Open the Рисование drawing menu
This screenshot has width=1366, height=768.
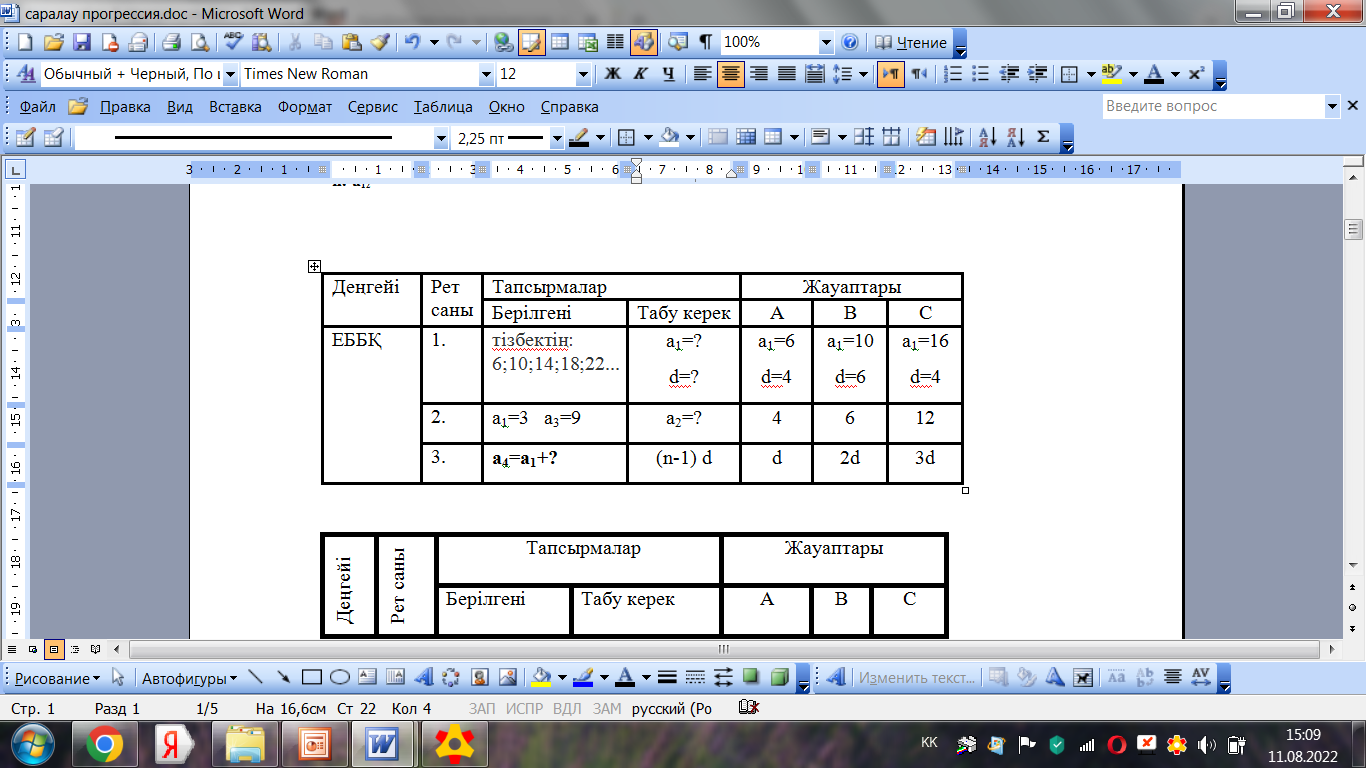(58, 678)
